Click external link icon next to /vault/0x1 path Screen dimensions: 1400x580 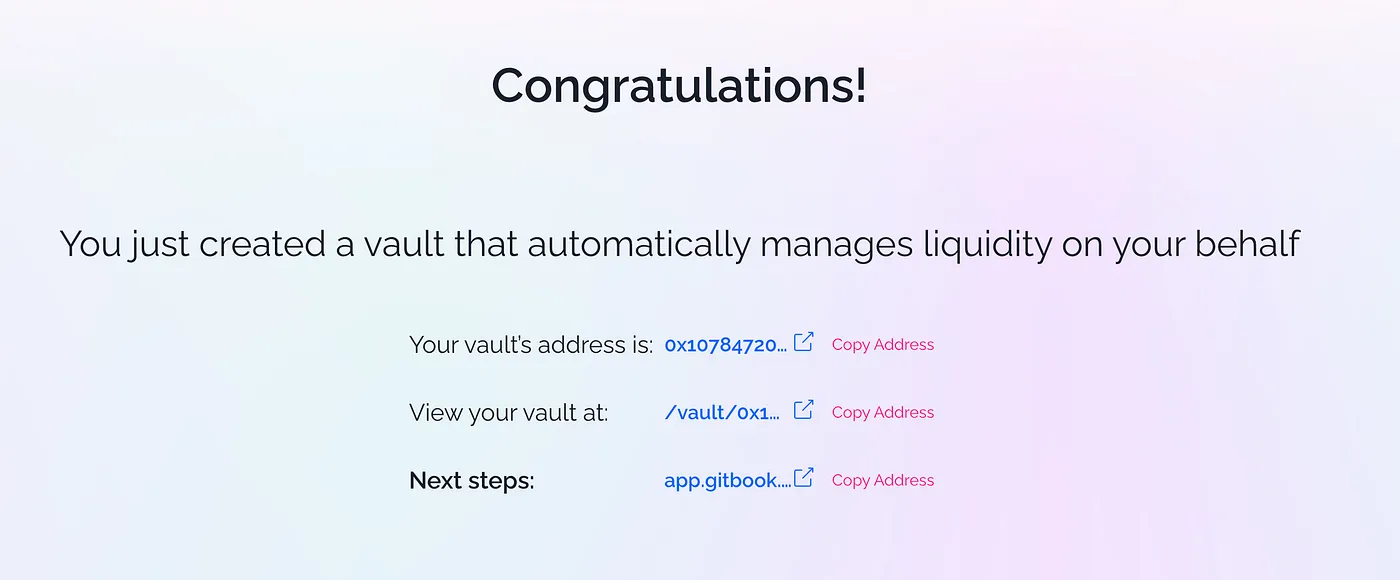(x=804, y=411)
